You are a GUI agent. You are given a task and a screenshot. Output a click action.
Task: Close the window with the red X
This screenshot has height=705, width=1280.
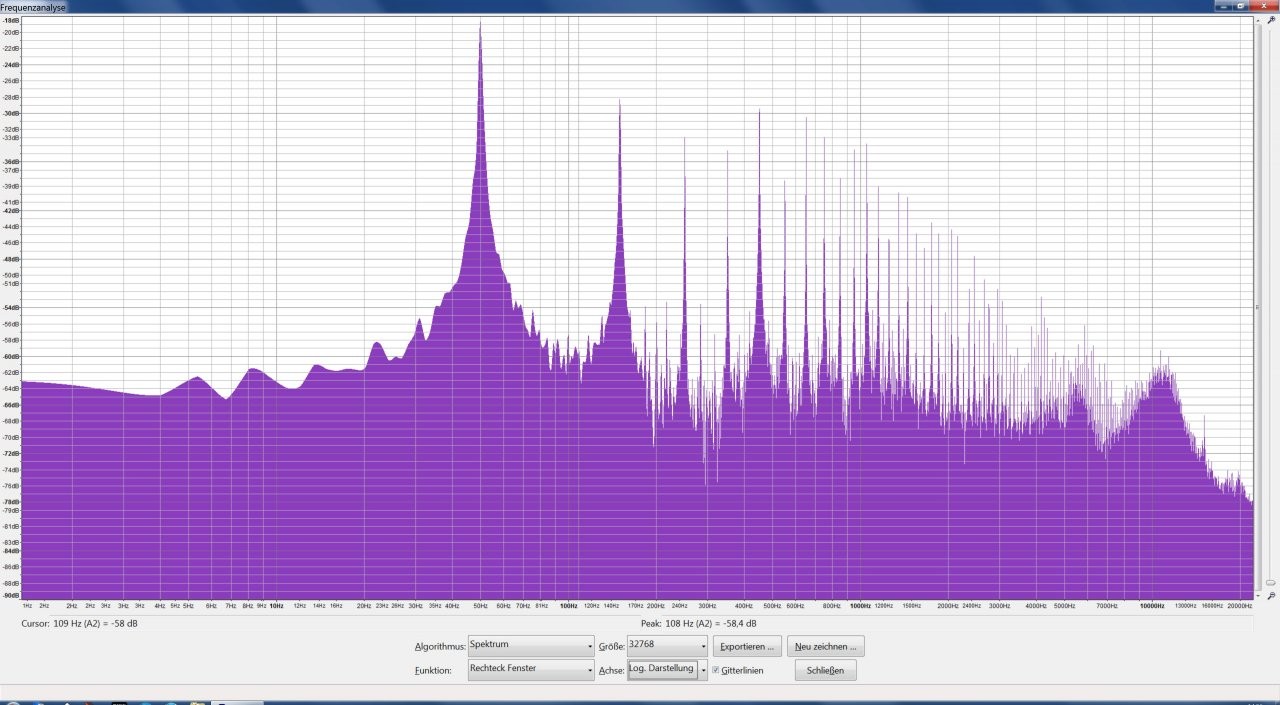[1262, 5]
